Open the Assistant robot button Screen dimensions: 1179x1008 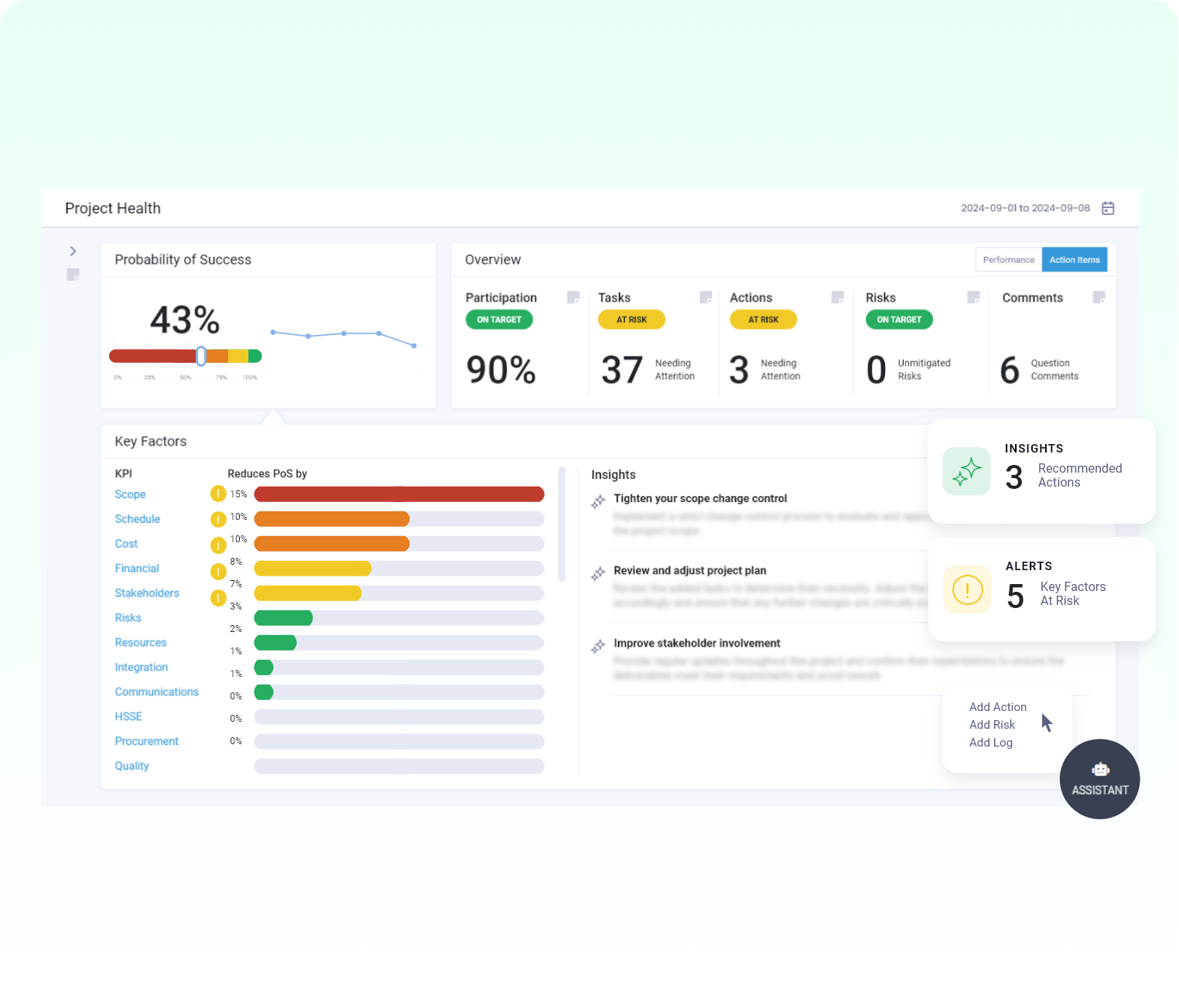(1100, 779)
